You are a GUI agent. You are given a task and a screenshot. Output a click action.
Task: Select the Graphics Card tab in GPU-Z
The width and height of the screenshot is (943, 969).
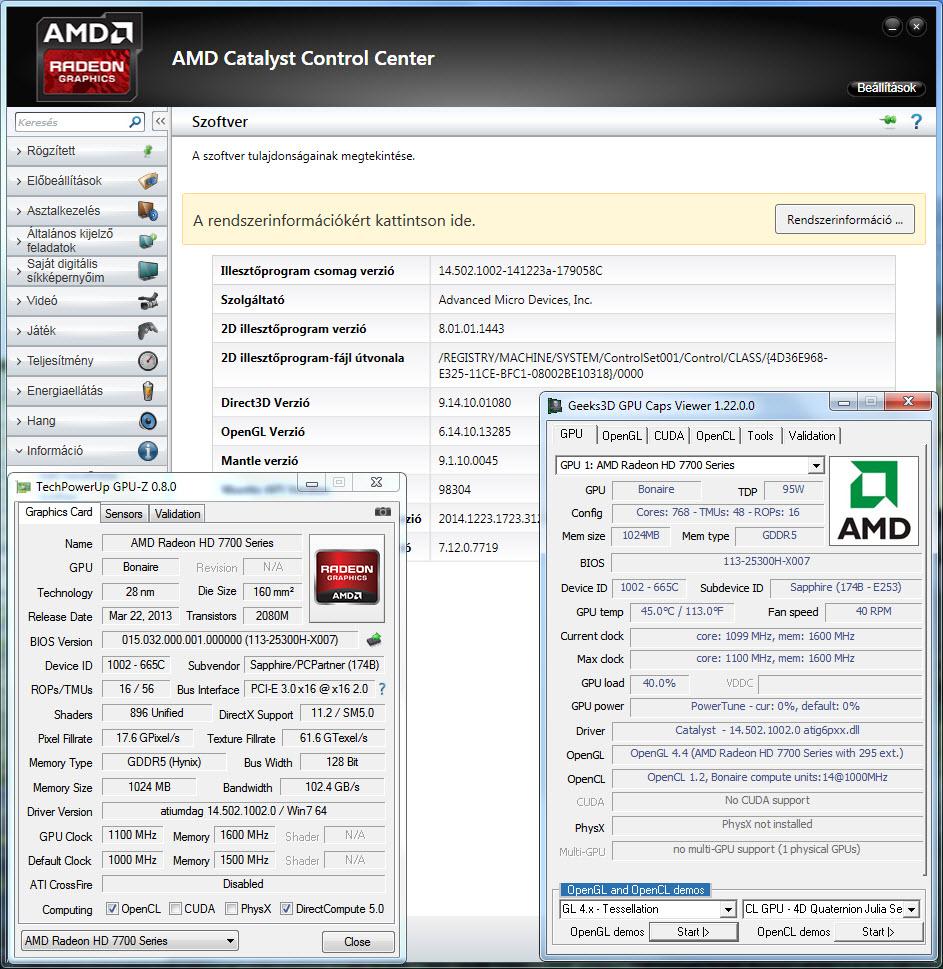[x=59, y=512]
